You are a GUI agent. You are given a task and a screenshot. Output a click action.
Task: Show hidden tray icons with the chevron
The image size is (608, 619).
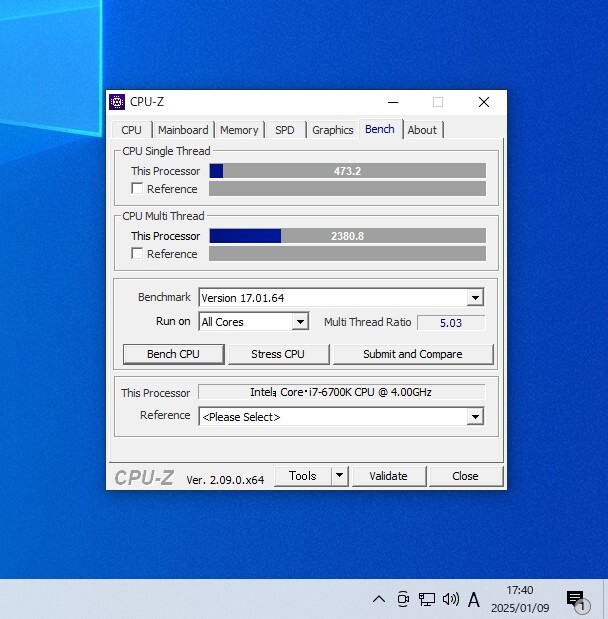379,599
